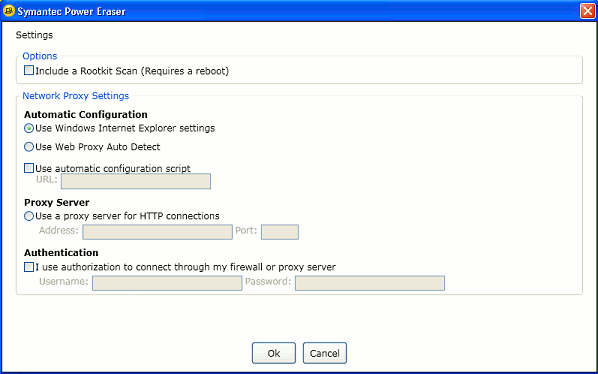The height and width of the screenshot is (374, 598).
Task: Click the Settings heading text
Action: coord(34,35)
